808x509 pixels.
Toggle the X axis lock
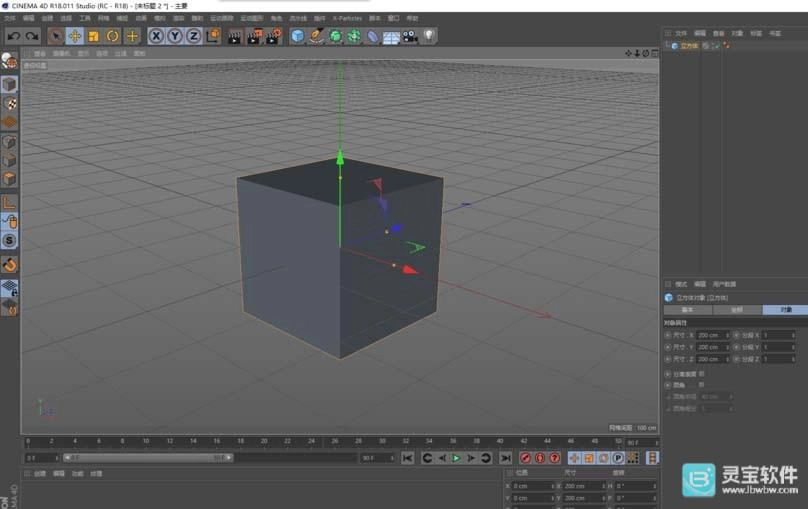click(x=156, y=36)
